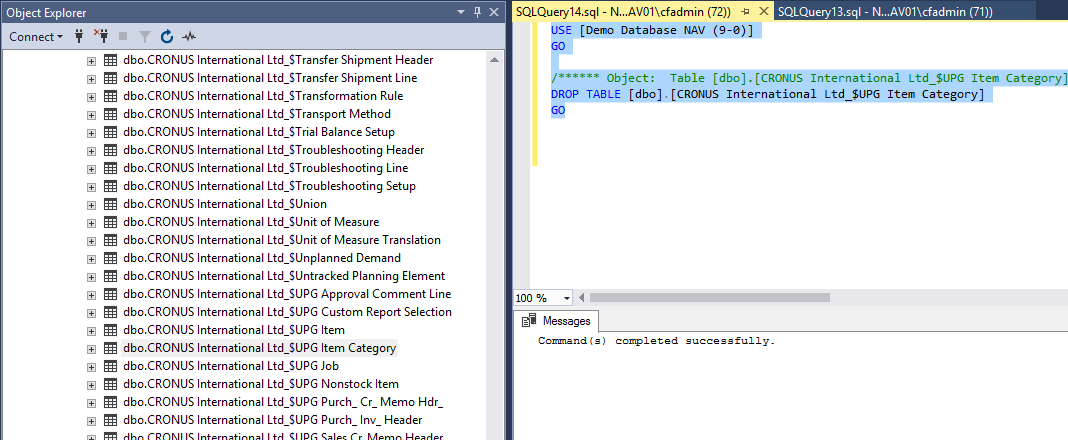Expand the $Unplanned Demand table node
This screenshot has height=440, width=1068.
91,259
